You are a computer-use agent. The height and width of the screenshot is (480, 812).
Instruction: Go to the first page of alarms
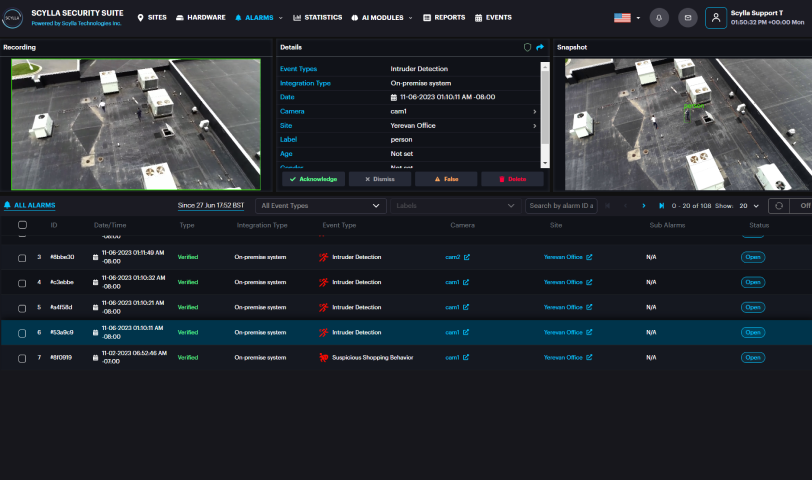(x=607, y=206)
